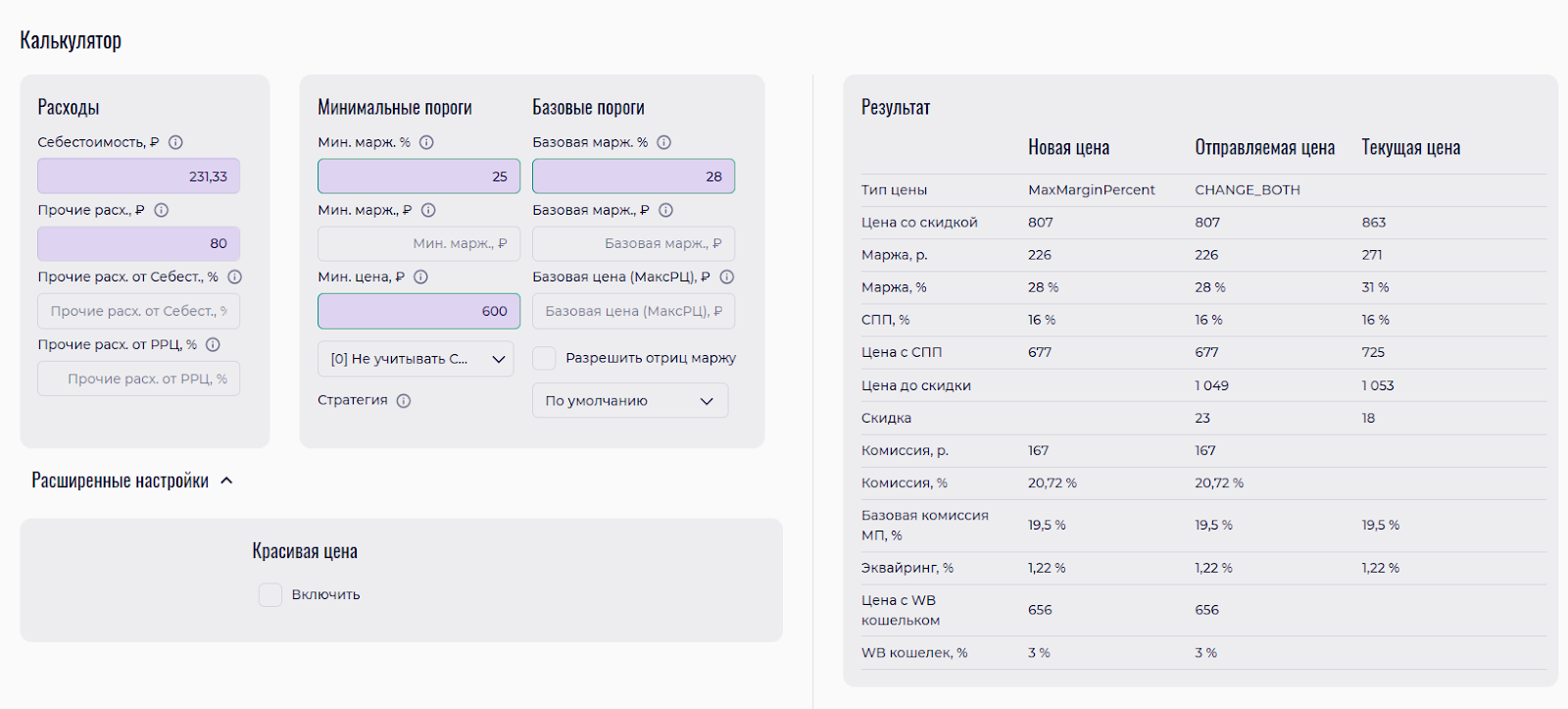The width and height of the screenshot is (1568, 709).
Task: Tick the Включить checkbox under Красивая цена
Action: tap(270, 594)
